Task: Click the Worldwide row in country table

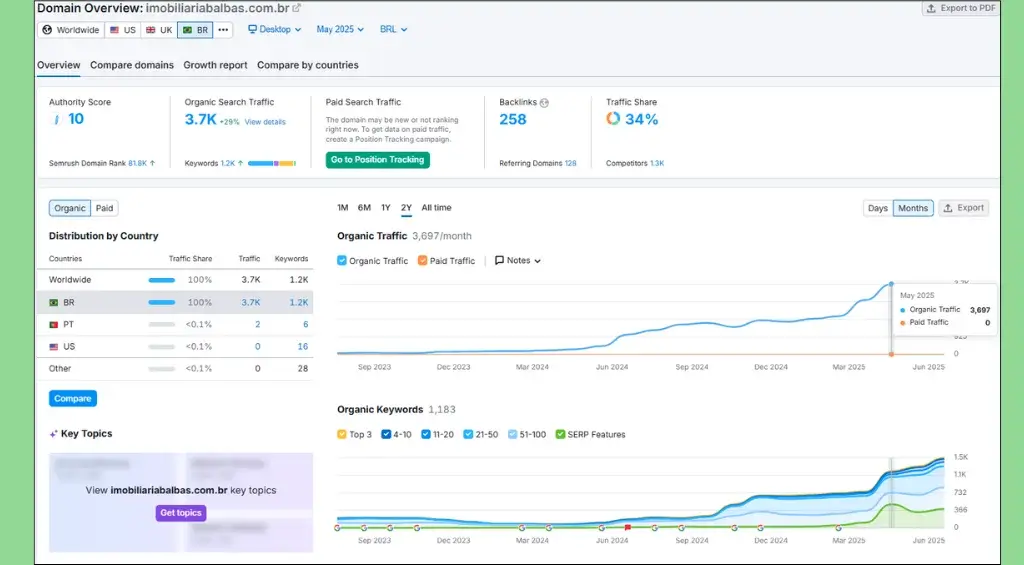Action: [x=174, y=280]
